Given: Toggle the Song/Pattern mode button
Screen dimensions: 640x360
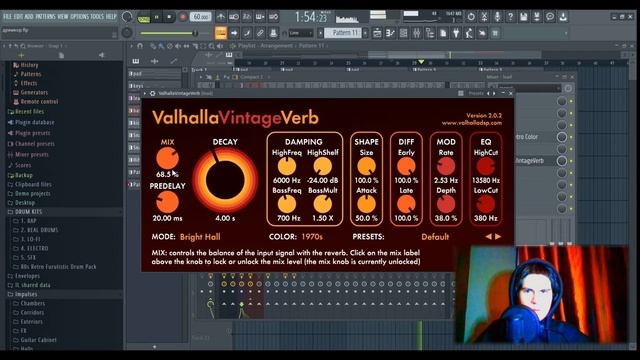Looking at the screenshot, I should coord(144,19).
